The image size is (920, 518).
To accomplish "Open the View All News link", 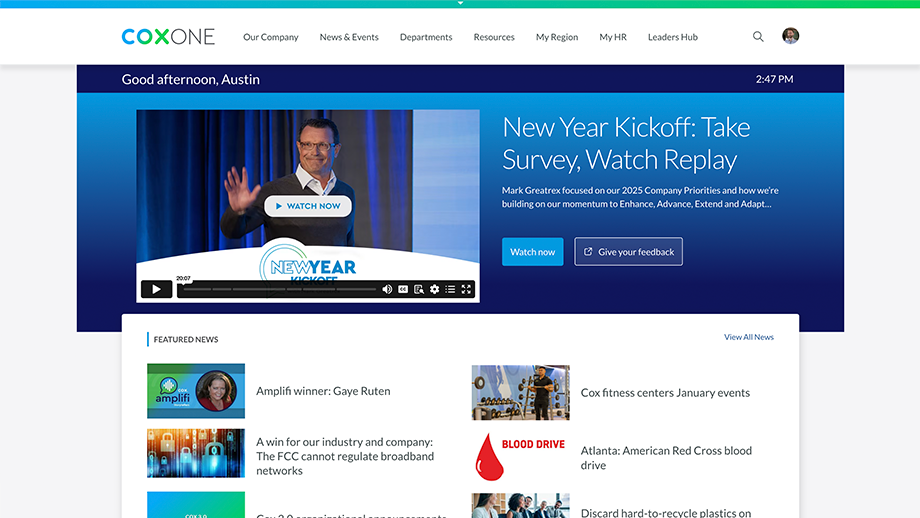I will (749, 337).
